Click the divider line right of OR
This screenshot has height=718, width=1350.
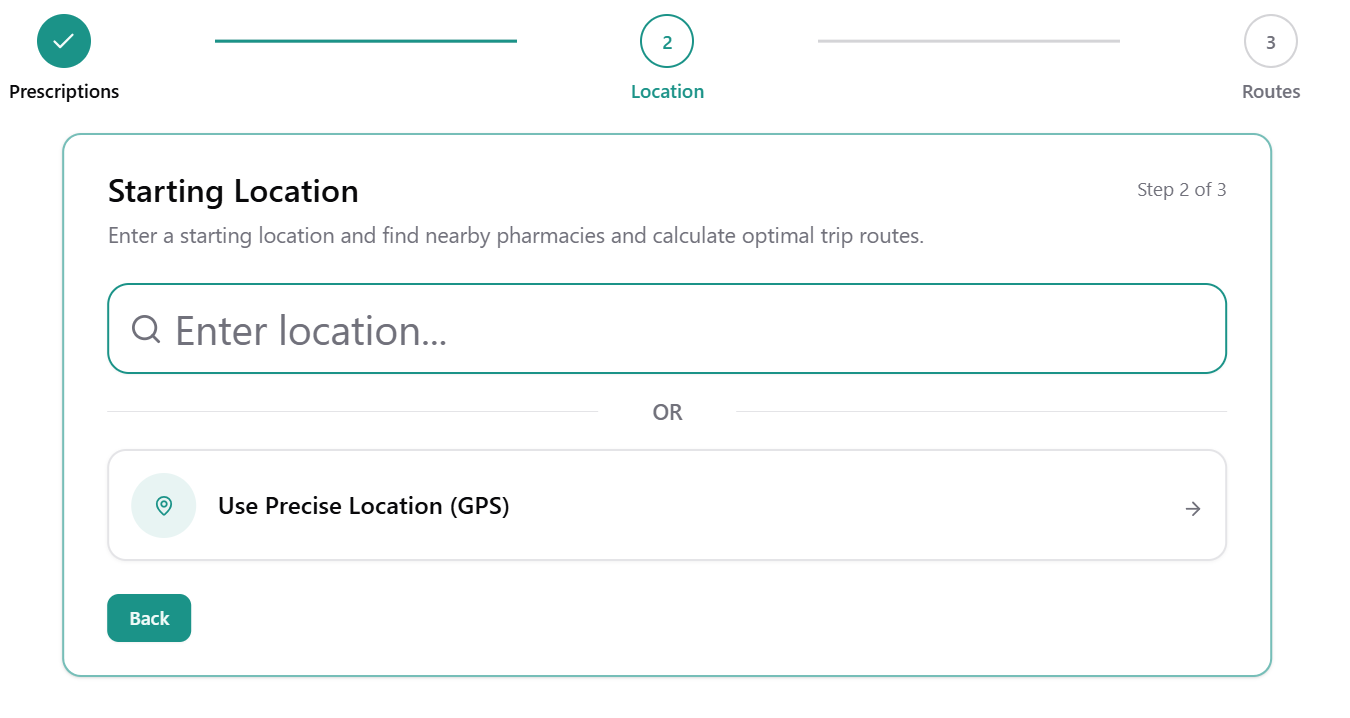[x=980, y=412]
